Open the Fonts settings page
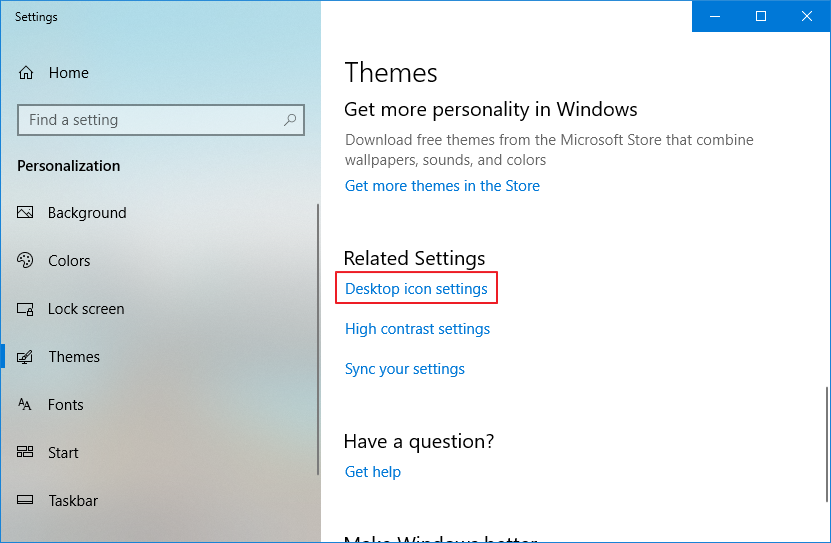 (x=66, y=405)
